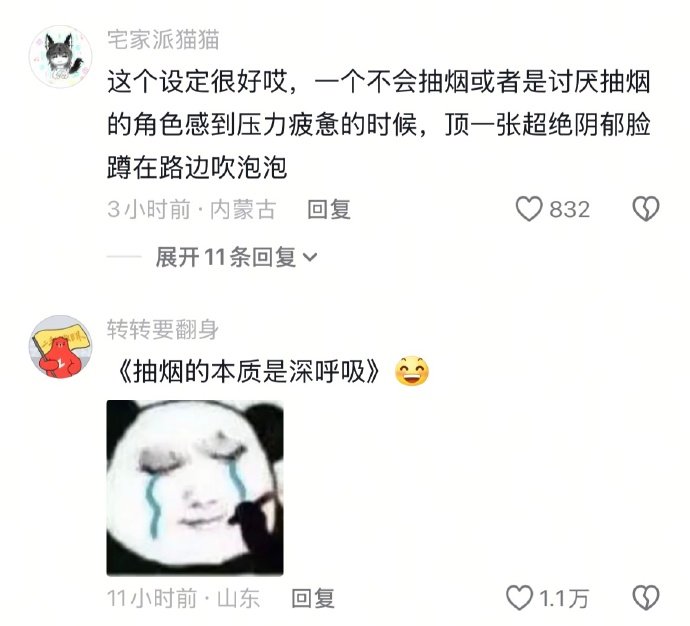Image resolution: width=690 pixels, height=626 pixels.
Task: Reply to the 3小时前 内蒙古 comment
Action: point(329,209)
